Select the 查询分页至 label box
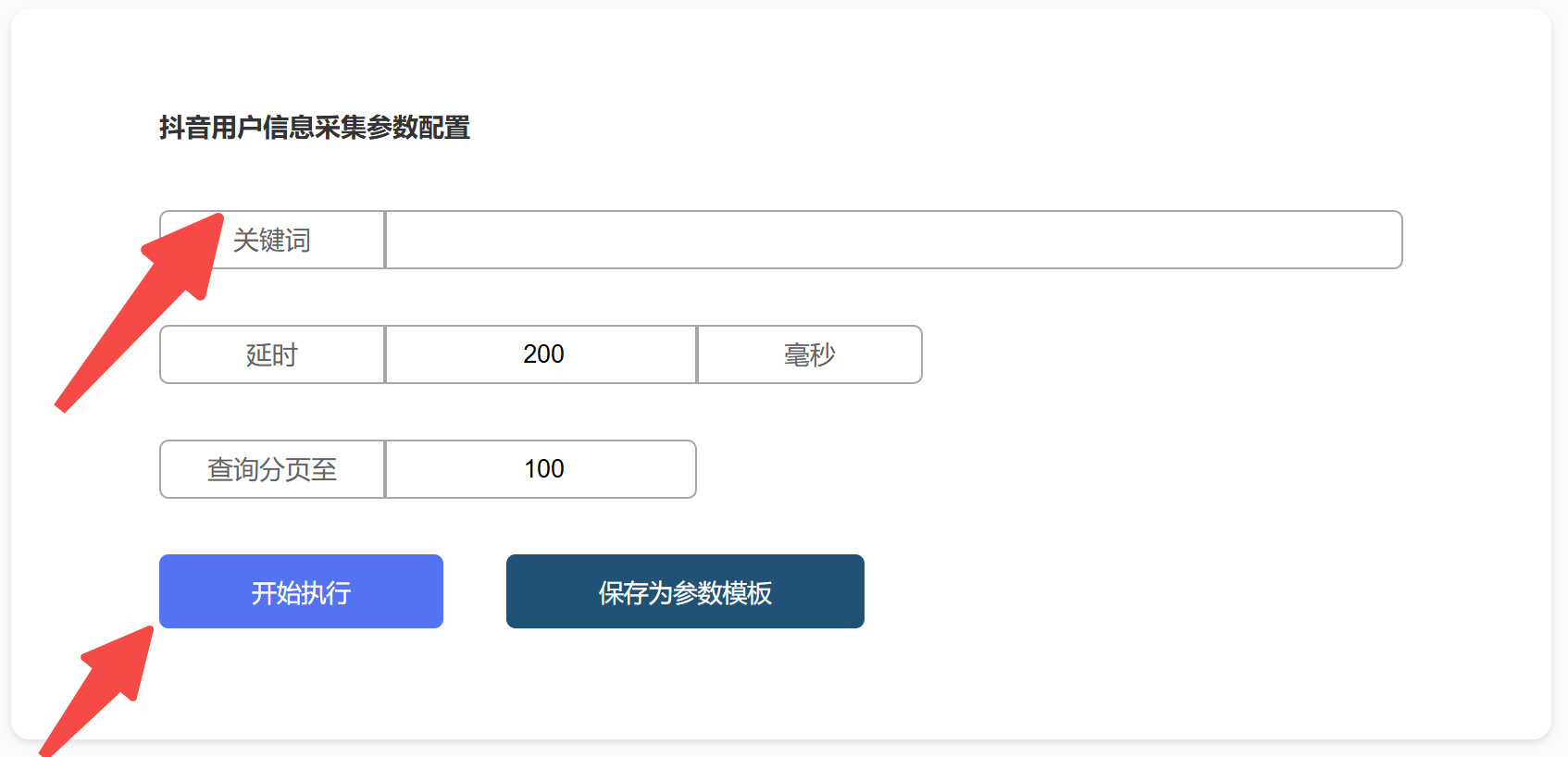 pos(272,469)
